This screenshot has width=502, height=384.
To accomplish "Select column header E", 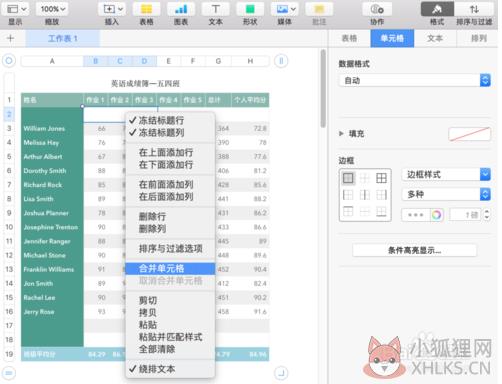I will (x=168, y=61).
